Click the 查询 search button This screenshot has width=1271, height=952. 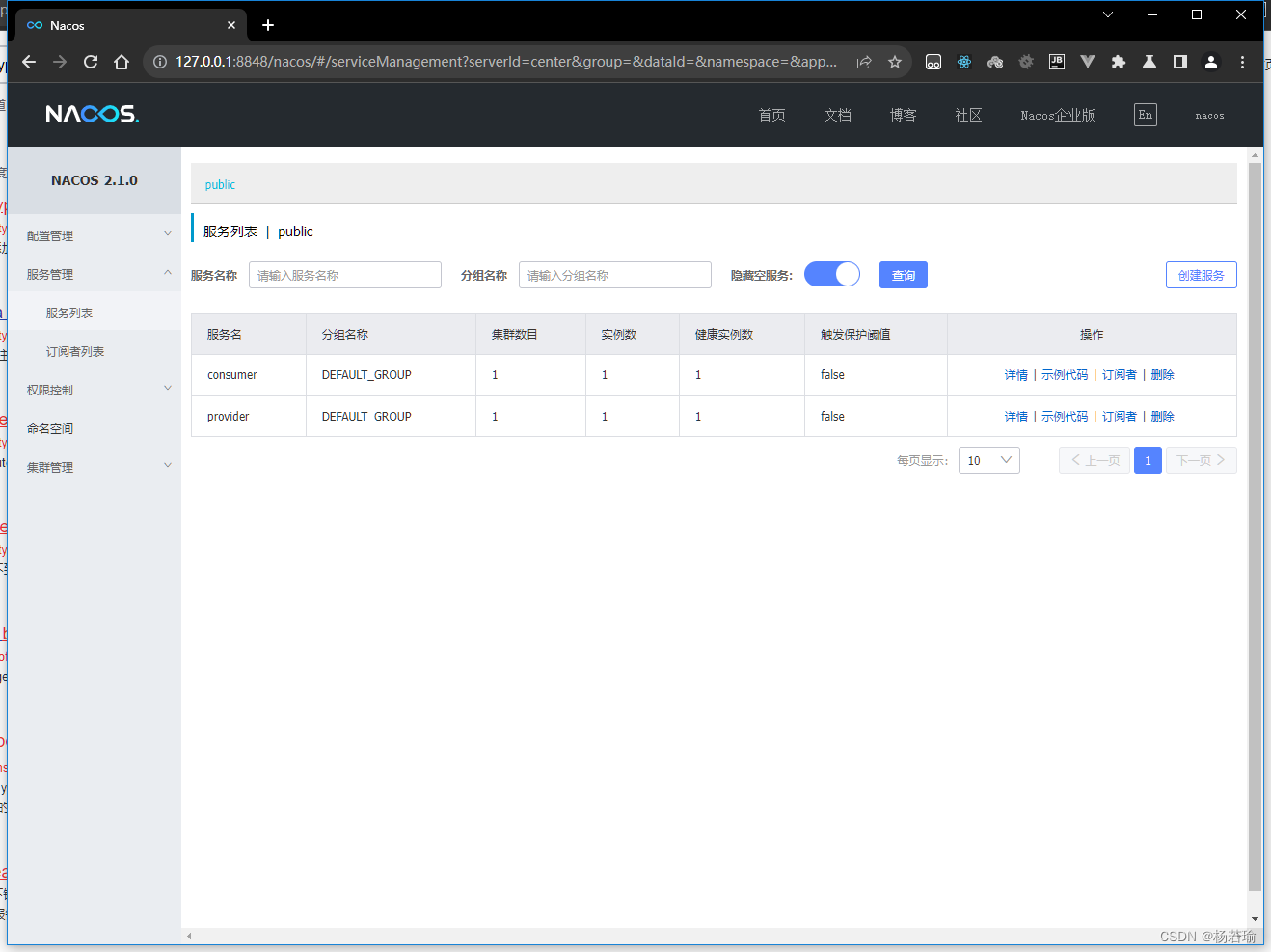904,275
